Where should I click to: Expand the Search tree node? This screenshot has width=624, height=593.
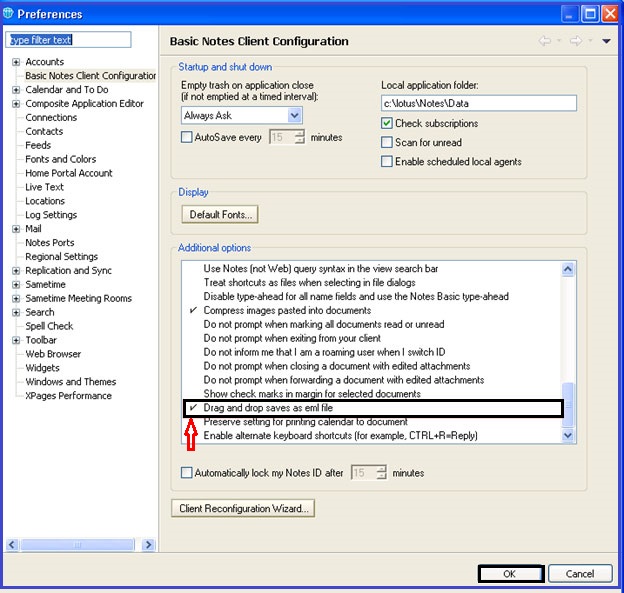pyautogui.click(x=16, y=312)
